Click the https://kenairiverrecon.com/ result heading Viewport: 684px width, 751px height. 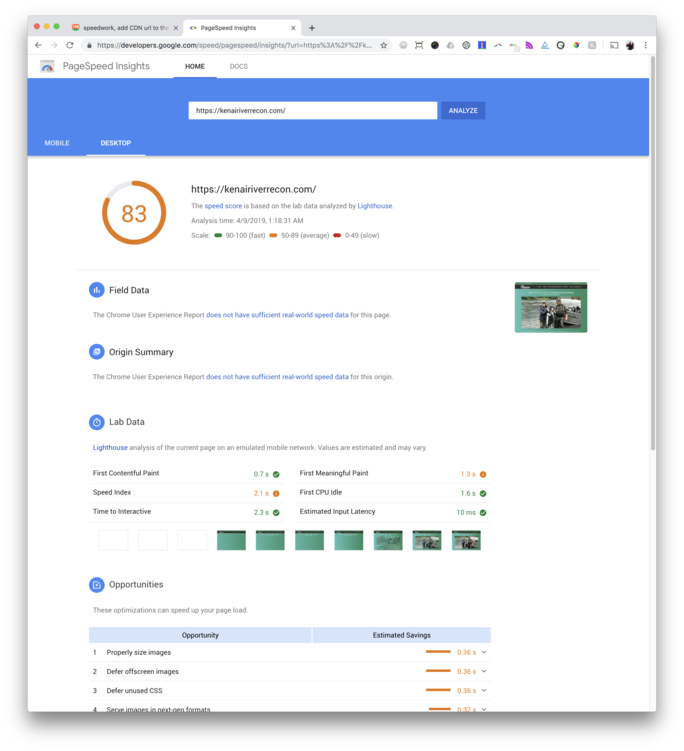click(253, 189)
